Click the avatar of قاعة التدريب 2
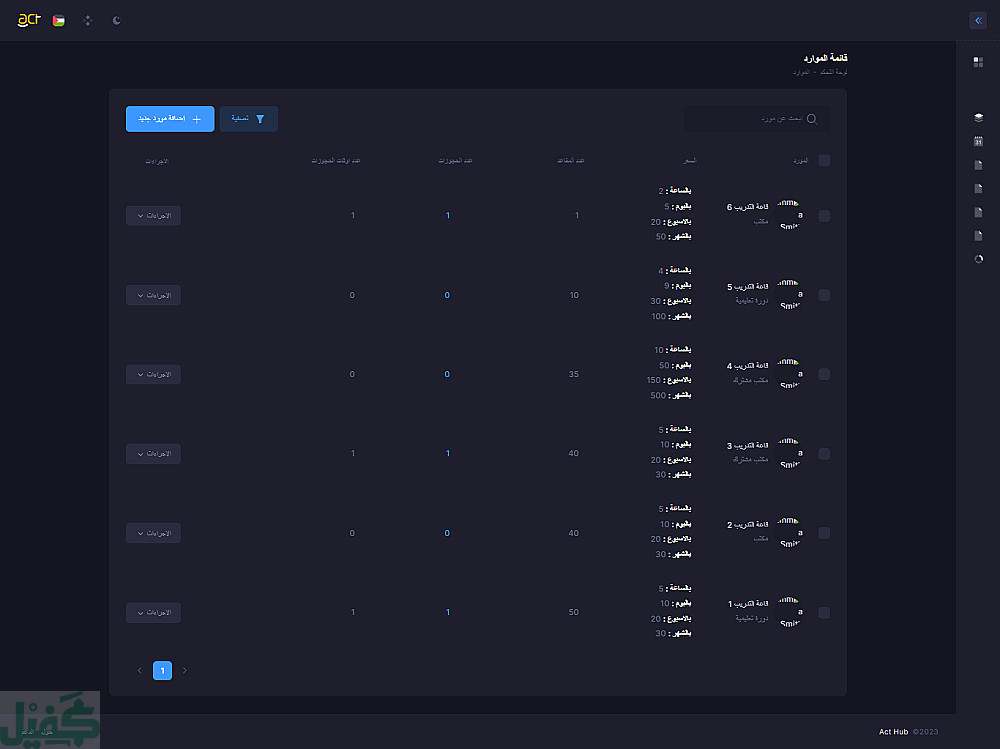 pyautogui.click(x=789, y=533)
